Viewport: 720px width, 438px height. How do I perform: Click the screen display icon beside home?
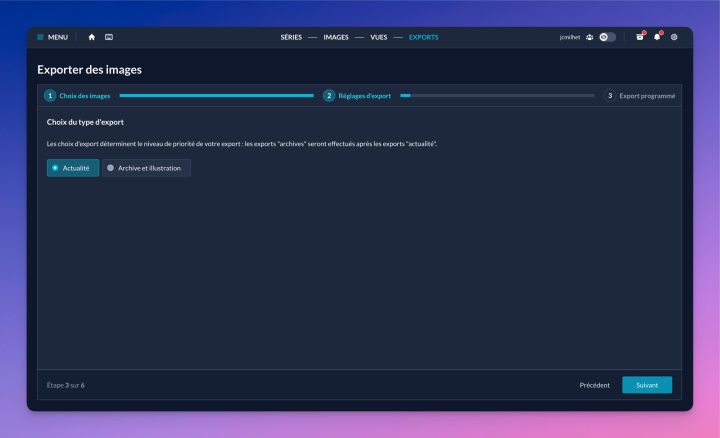tap(109, 37)
